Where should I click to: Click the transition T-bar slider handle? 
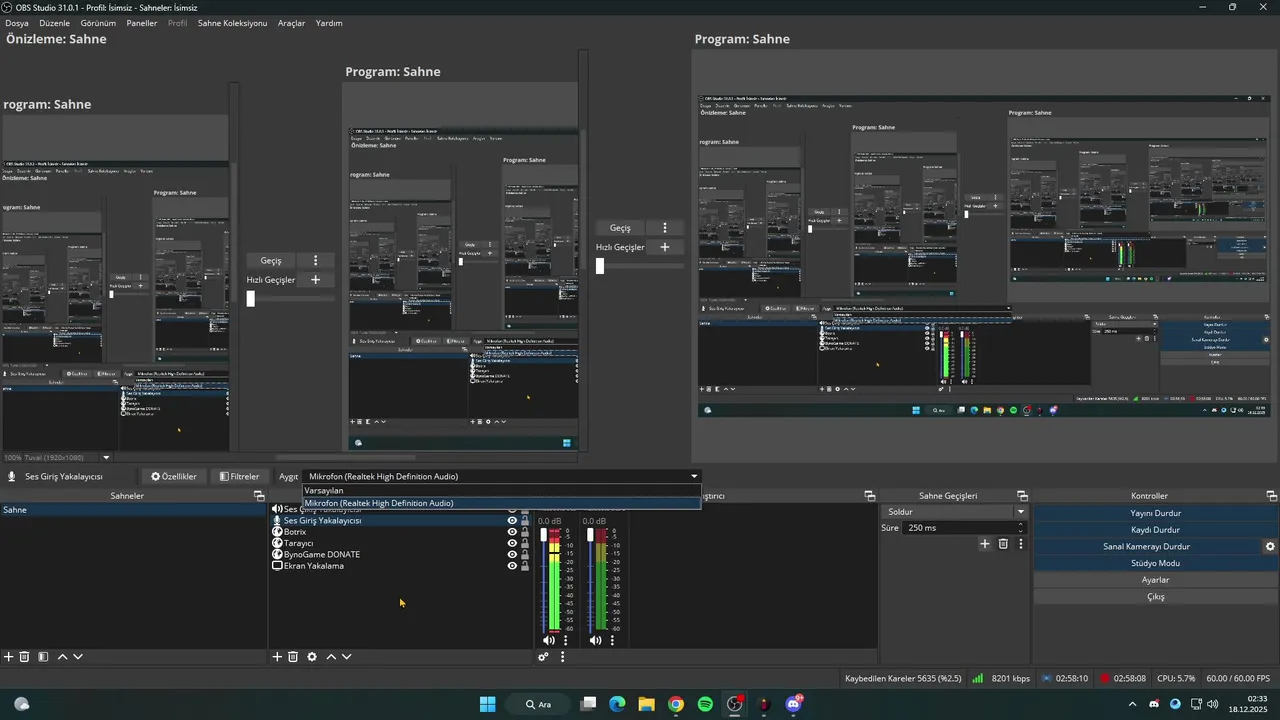(600, 266)
